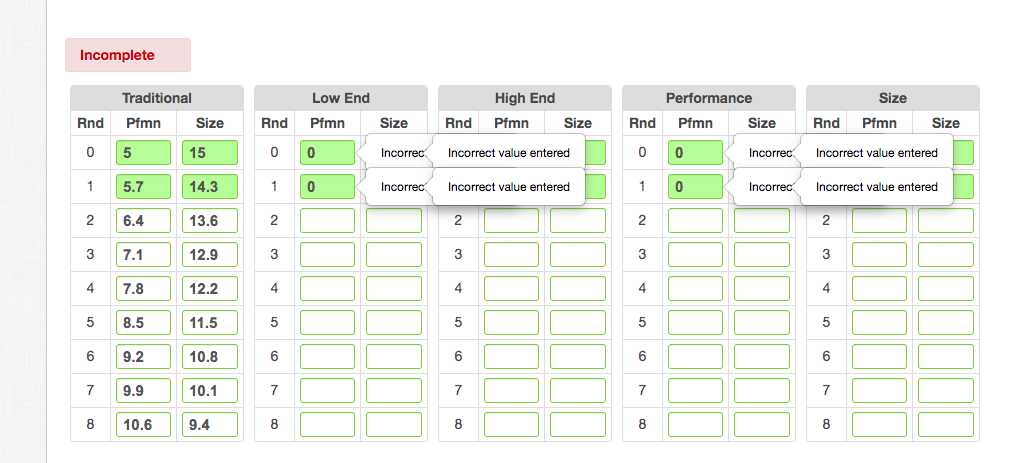Click Low End round 0 Pfmn field
This screenshot has height=463, width=1013.
coord(328,153)
